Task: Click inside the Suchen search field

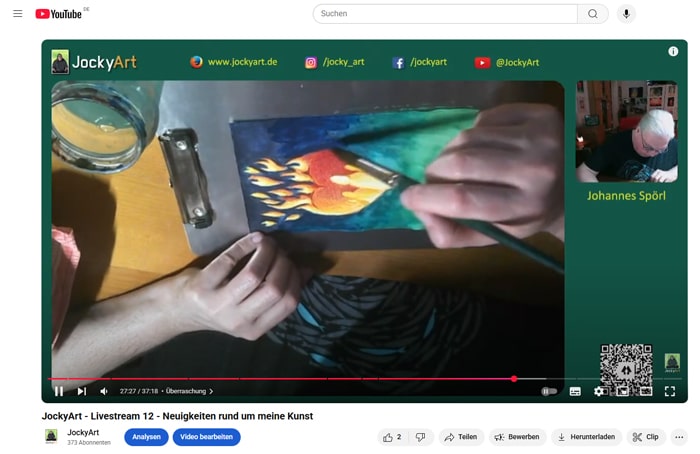Action: (x=445, y=14)
